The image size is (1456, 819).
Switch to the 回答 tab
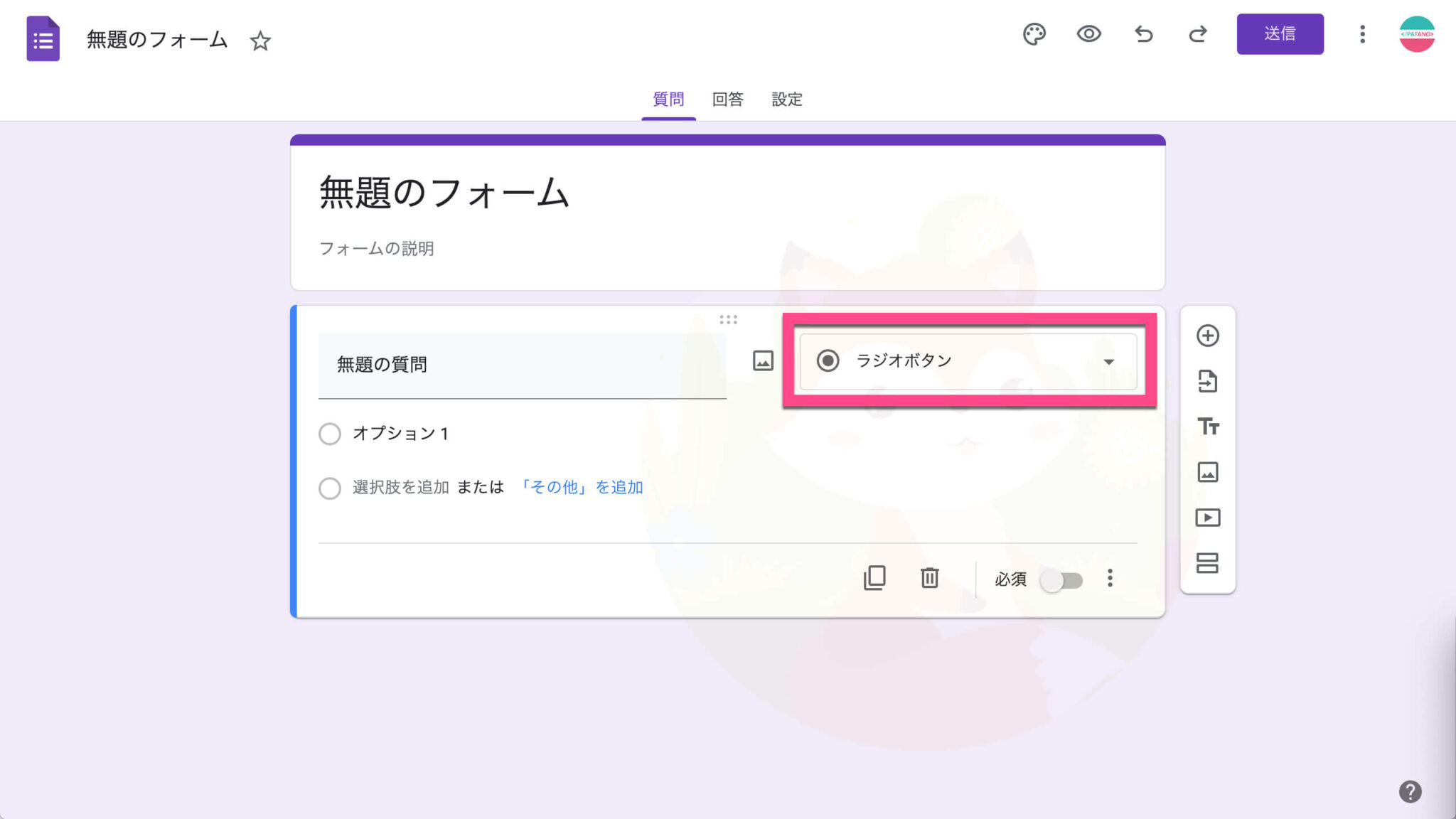727,100
